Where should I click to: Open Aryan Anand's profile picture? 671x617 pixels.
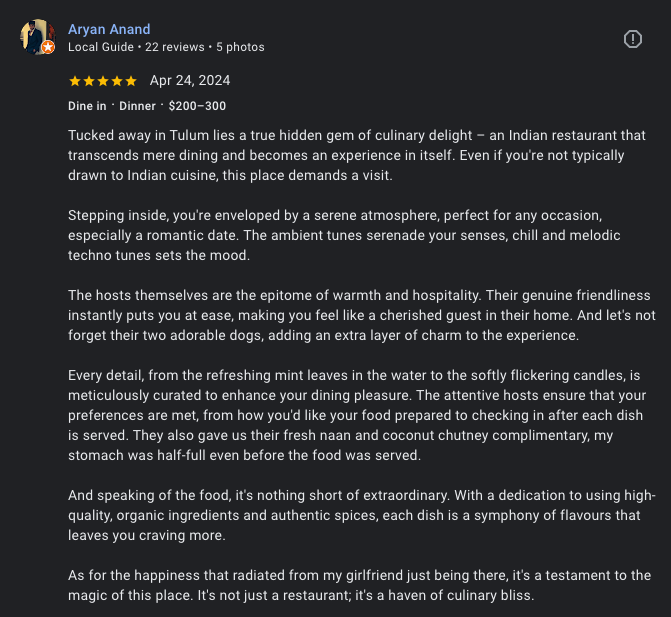pos(36,37)
